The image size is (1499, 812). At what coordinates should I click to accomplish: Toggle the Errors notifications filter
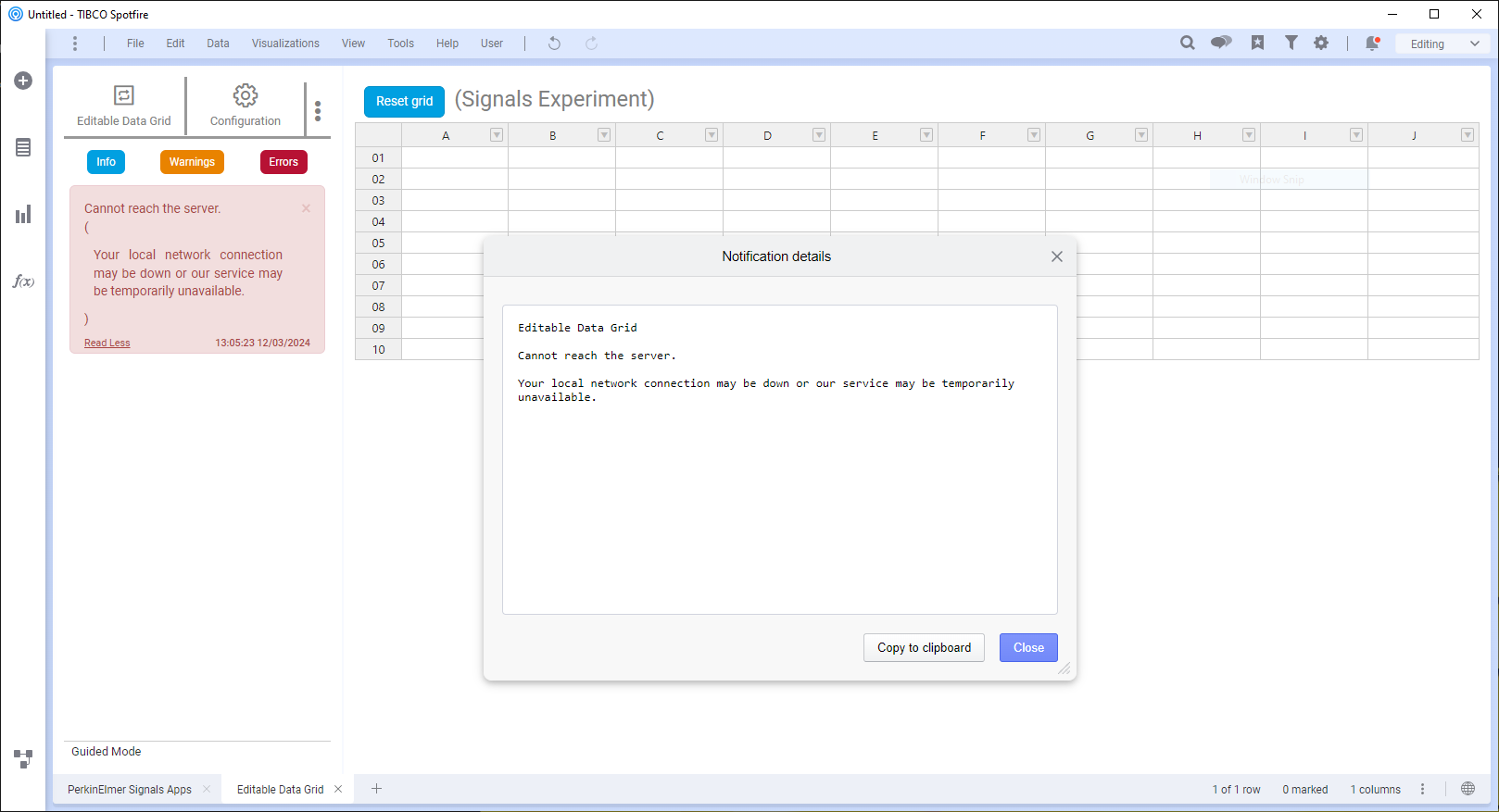tap(283, 162)
